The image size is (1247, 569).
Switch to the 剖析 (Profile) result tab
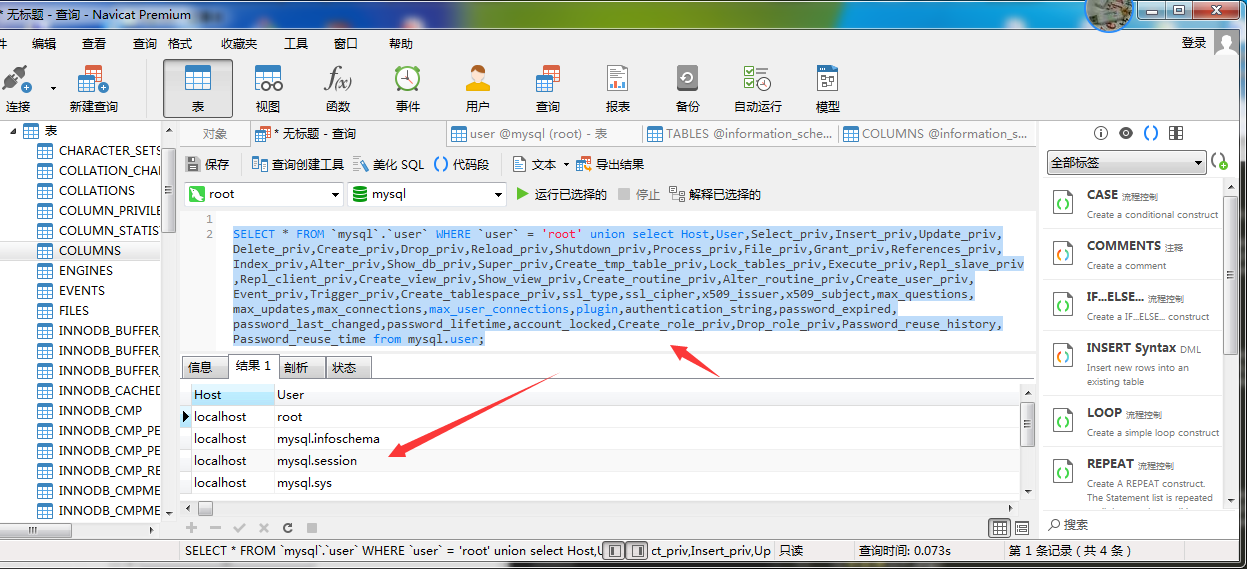point(295,367)
